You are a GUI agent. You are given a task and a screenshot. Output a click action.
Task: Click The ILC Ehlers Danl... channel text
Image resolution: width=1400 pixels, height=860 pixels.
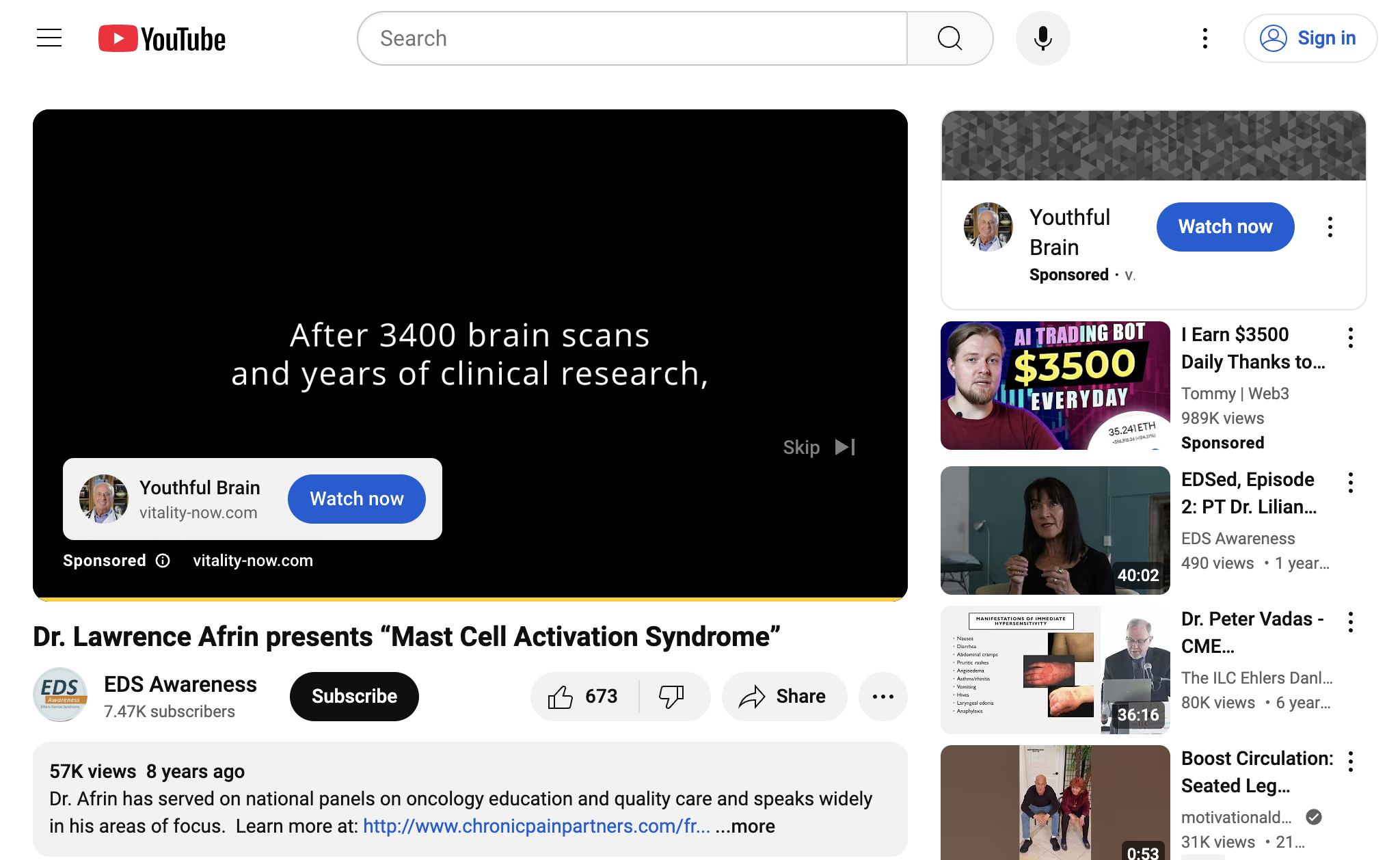click(1257, 678)
